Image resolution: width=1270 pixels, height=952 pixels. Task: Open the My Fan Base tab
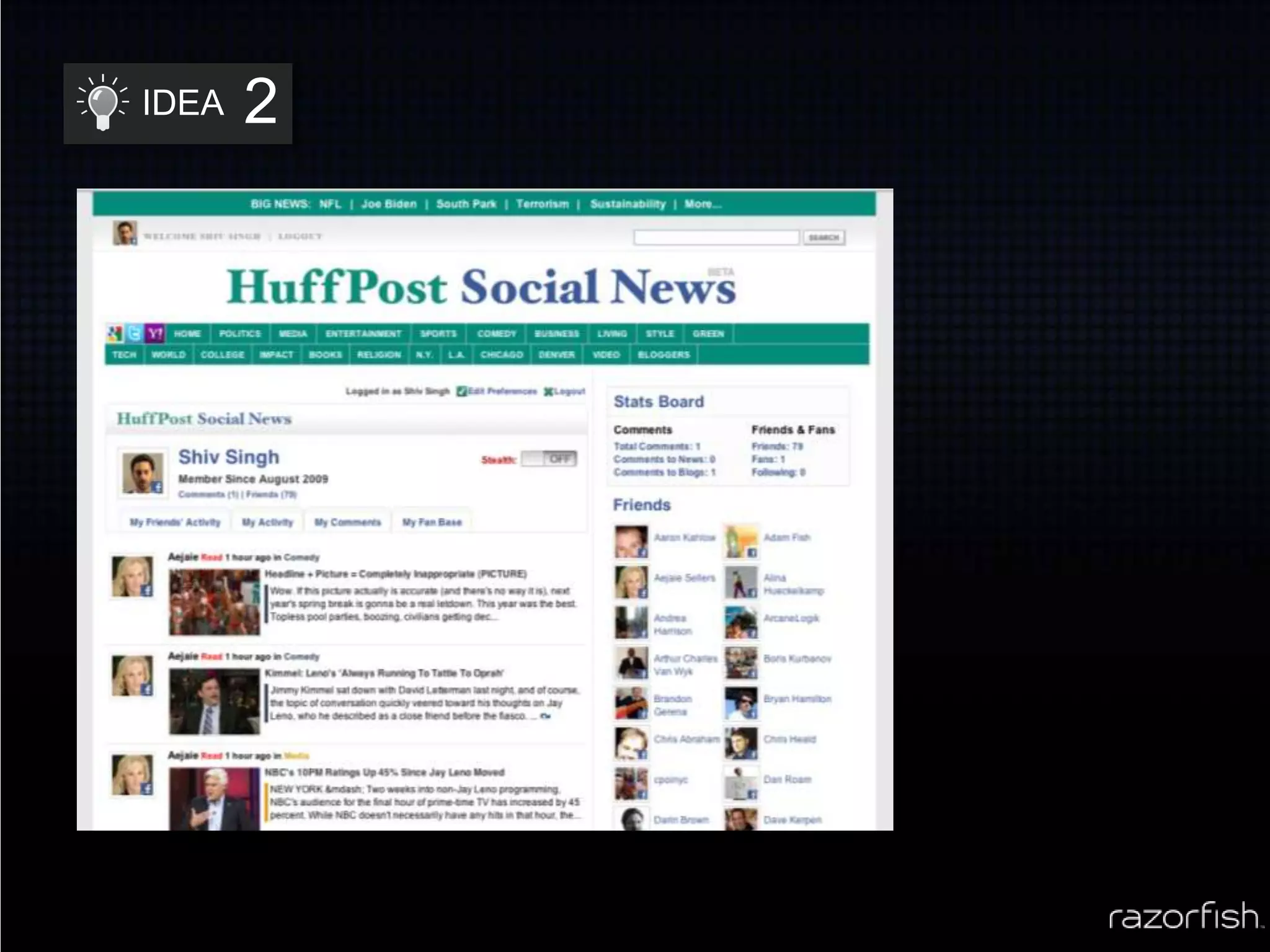(432, 522)
